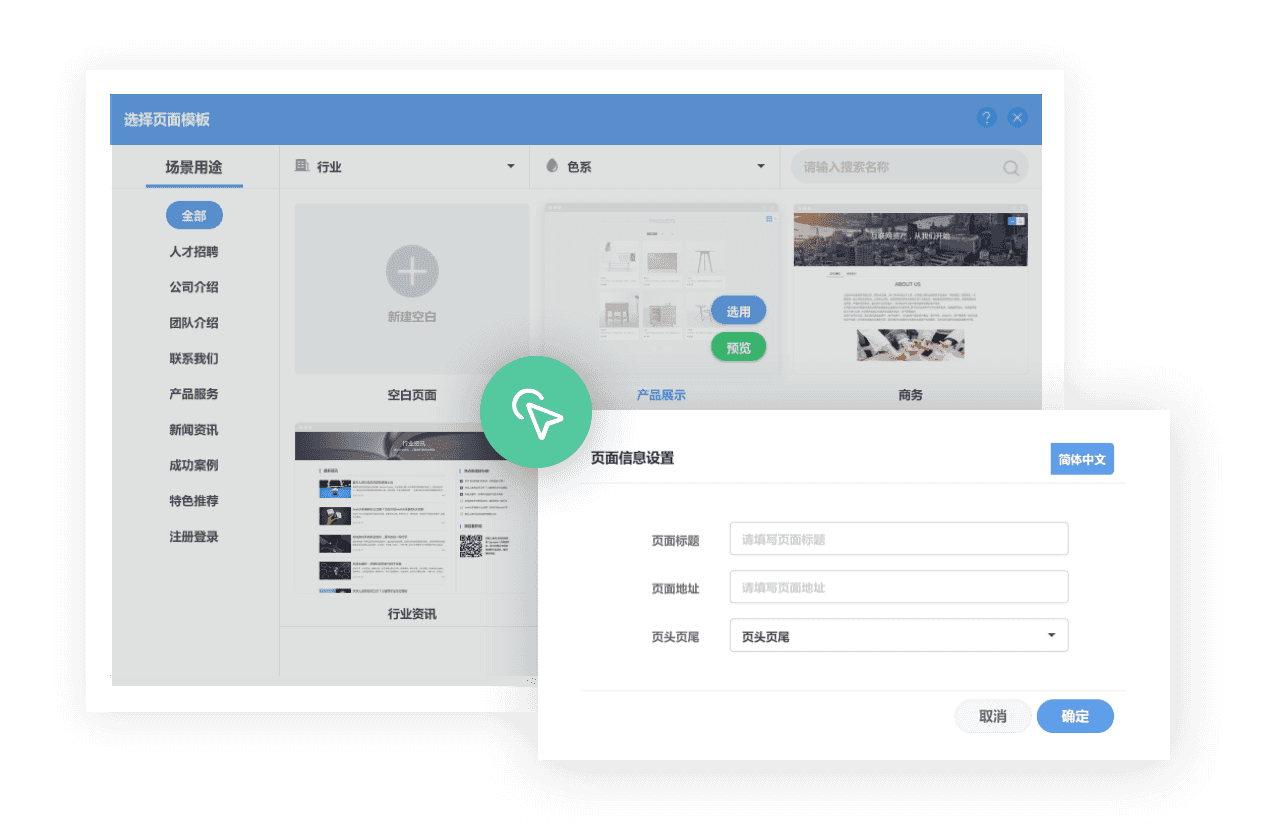The image size is (1264, 836).
Task: Close the template selection dialog
Action: (x=1017, y=118)
